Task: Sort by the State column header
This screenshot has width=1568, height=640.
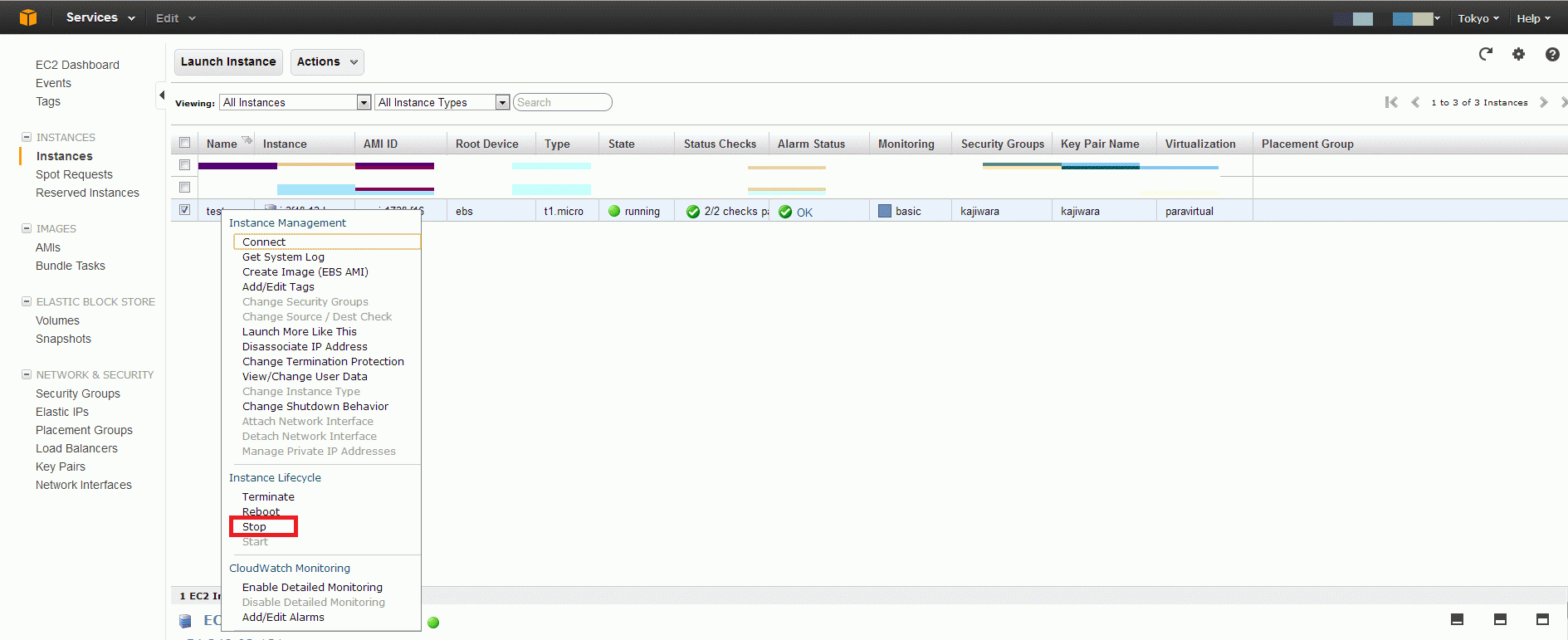Action: (x=622, y=144)
